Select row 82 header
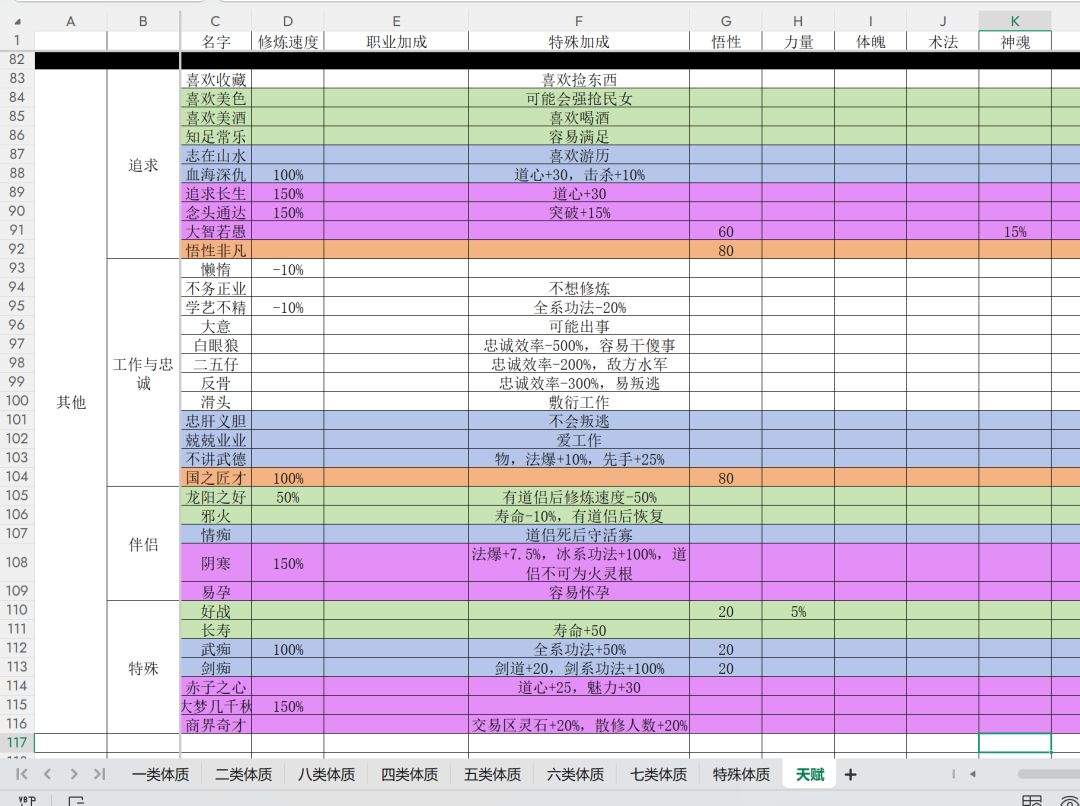This screenshot has width=1080, height=806. [x=17, y=60]
